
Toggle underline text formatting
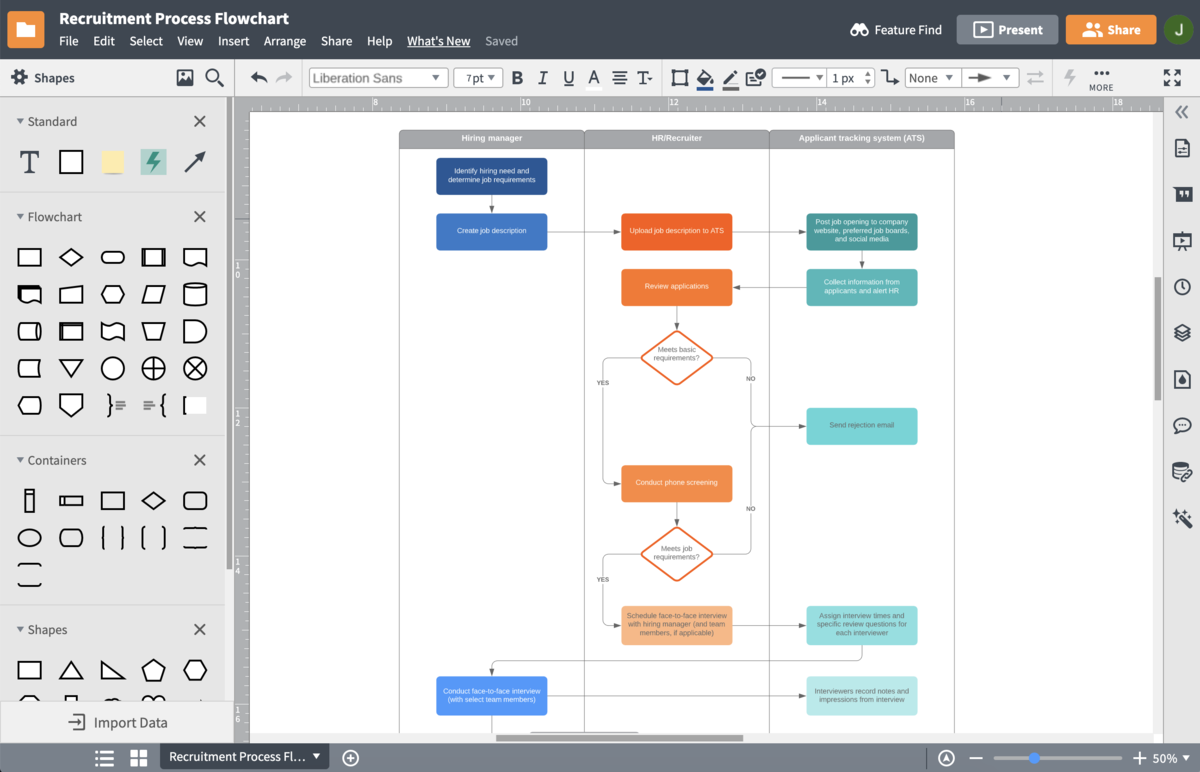[x=568, y=77]
